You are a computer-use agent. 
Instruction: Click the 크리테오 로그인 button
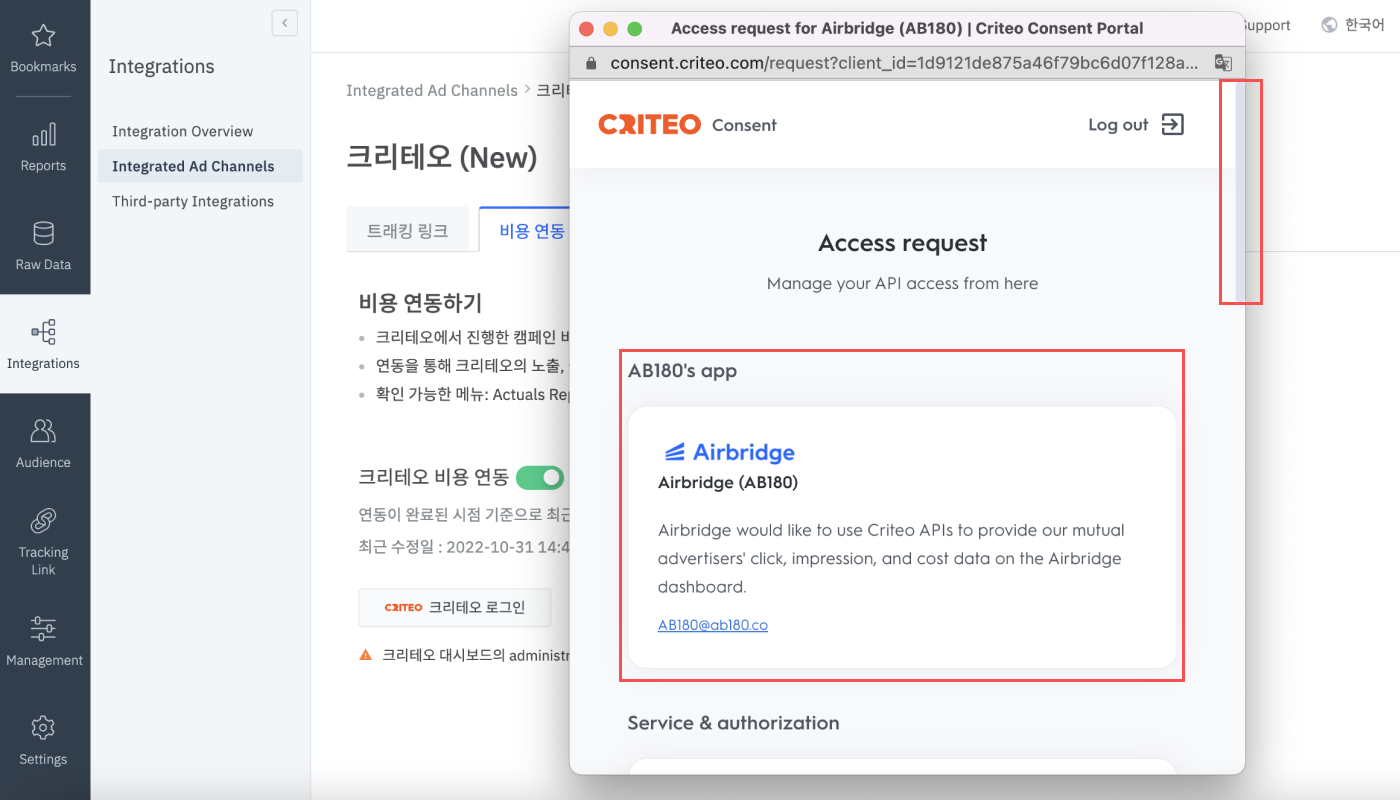455,607
